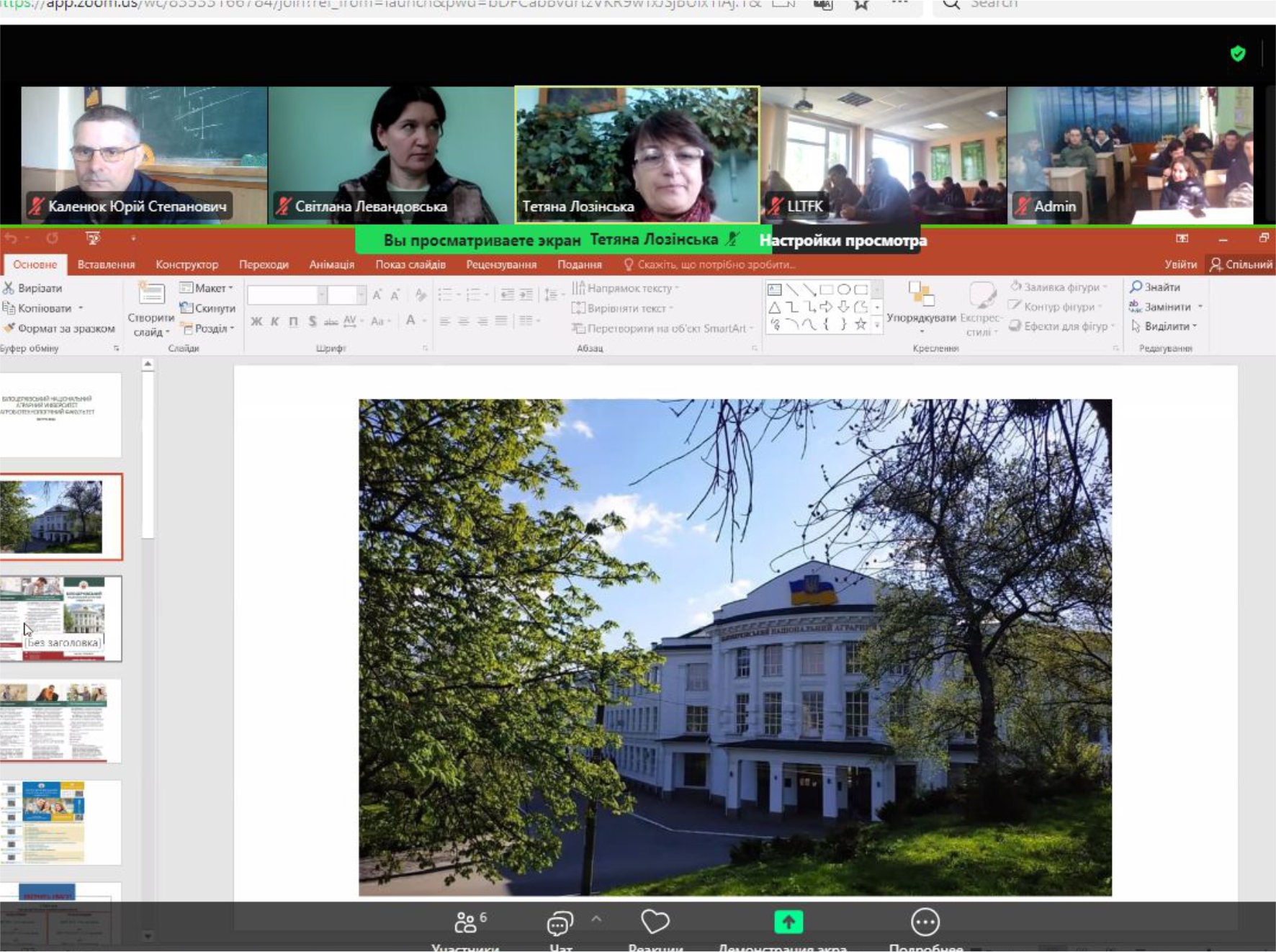This screenshot has height=952, width=1276.
Task: Open the Анімація ribbon tab
Action: click(x=331, y=264)
